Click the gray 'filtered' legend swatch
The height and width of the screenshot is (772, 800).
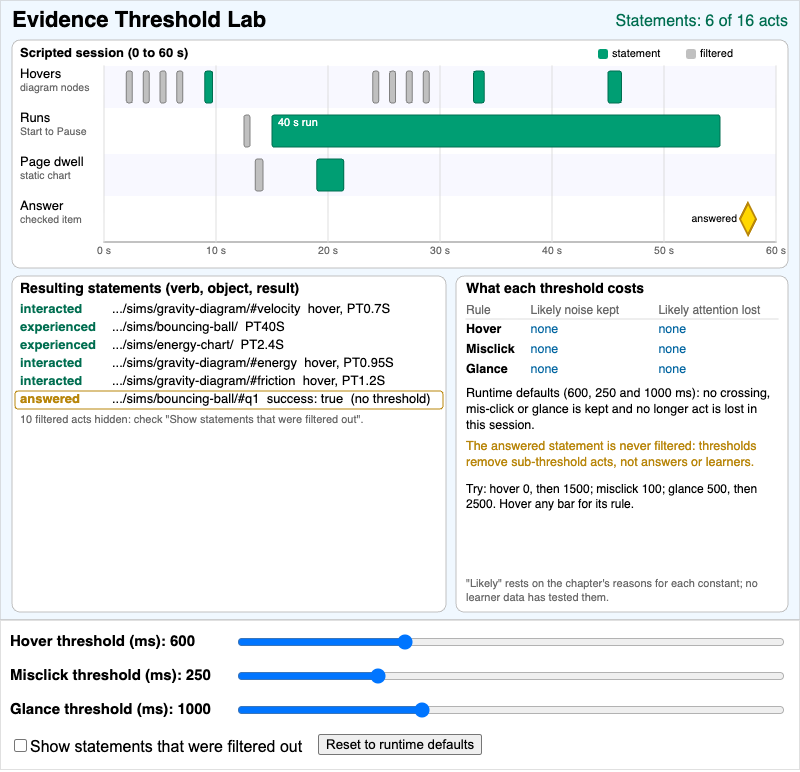tap(691, 54)
